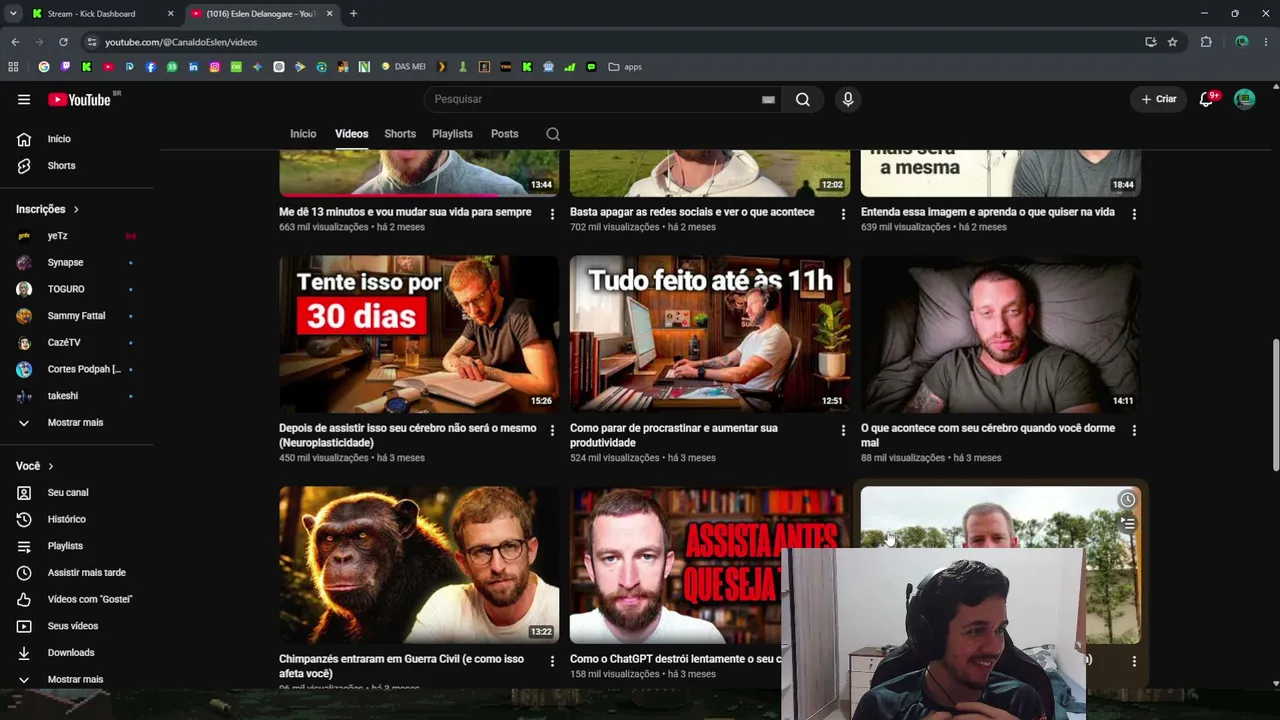Open the LinkedIn bookmark

193,67
